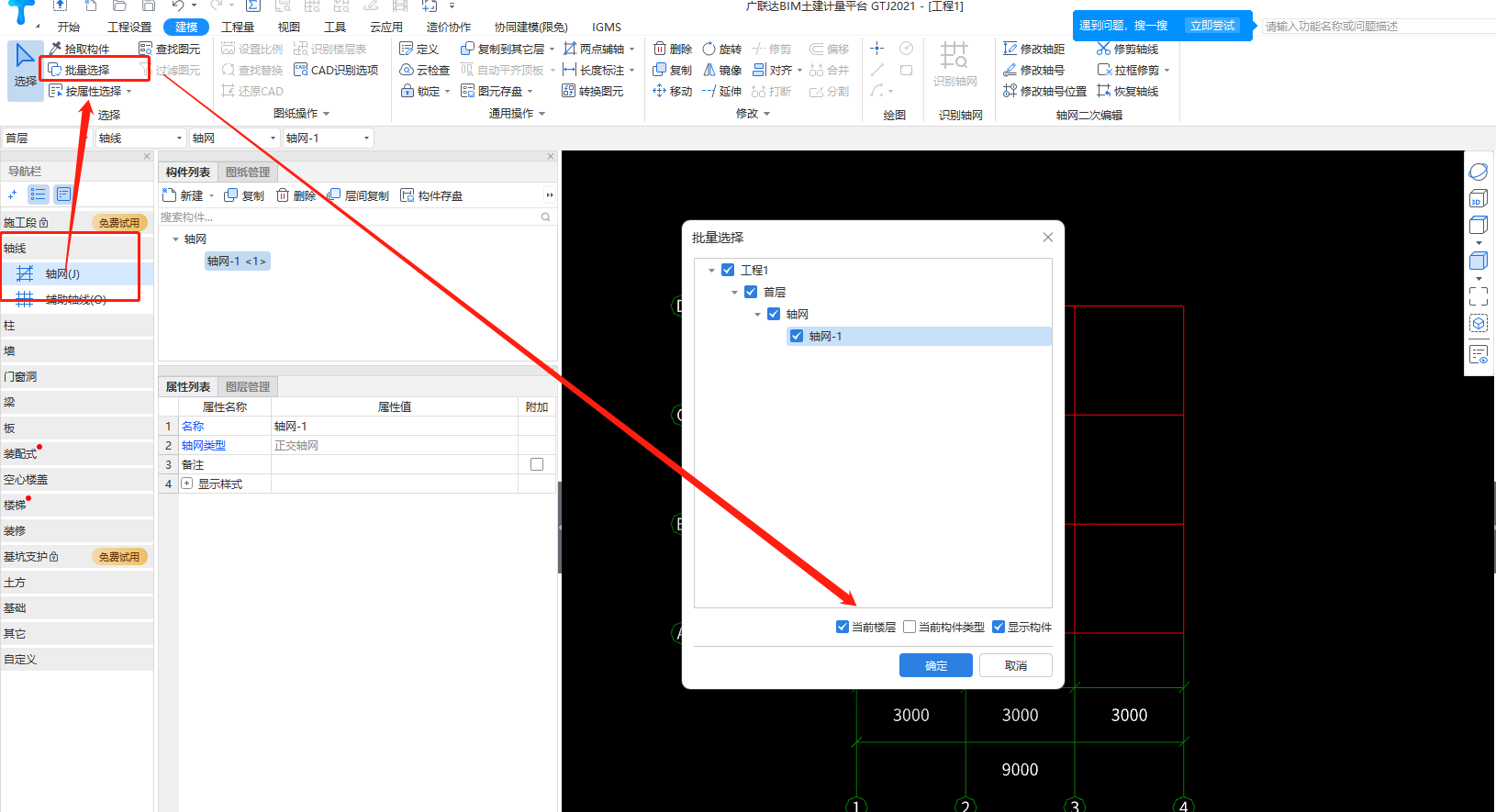
Task: Open the 柱 category in the navigation bar
Action: tap(76, 325)
